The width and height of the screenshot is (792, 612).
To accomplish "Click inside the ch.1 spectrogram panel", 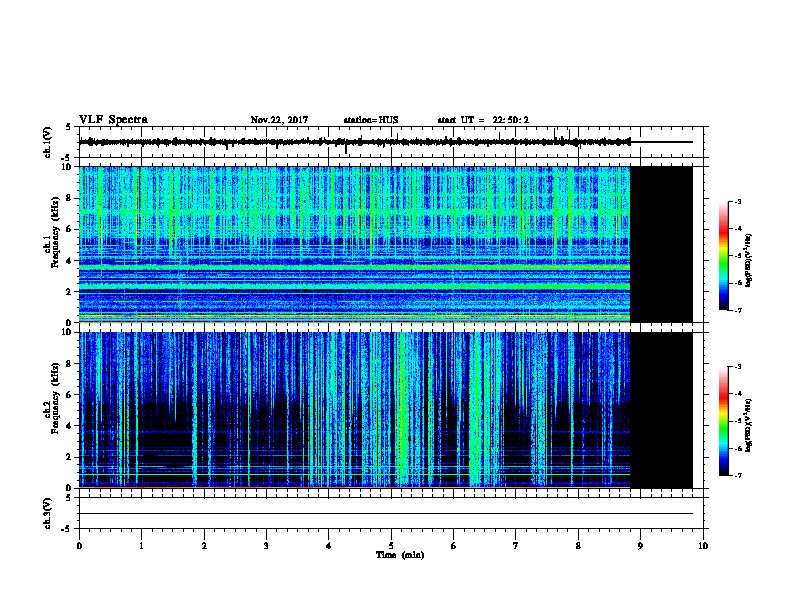I will (355, 244).
